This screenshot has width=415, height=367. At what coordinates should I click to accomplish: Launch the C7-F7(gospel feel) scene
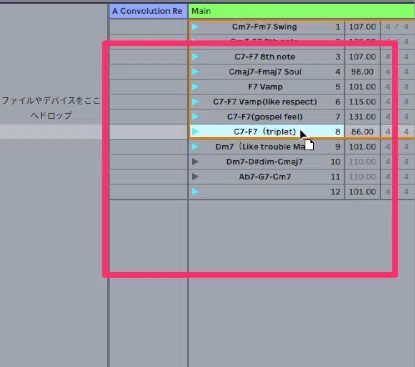pos(195,117)
